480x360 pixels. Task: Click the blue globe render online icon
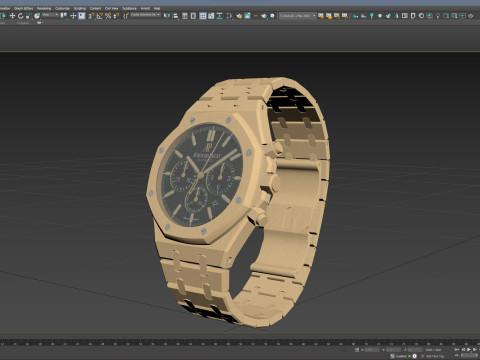(272, 16)
